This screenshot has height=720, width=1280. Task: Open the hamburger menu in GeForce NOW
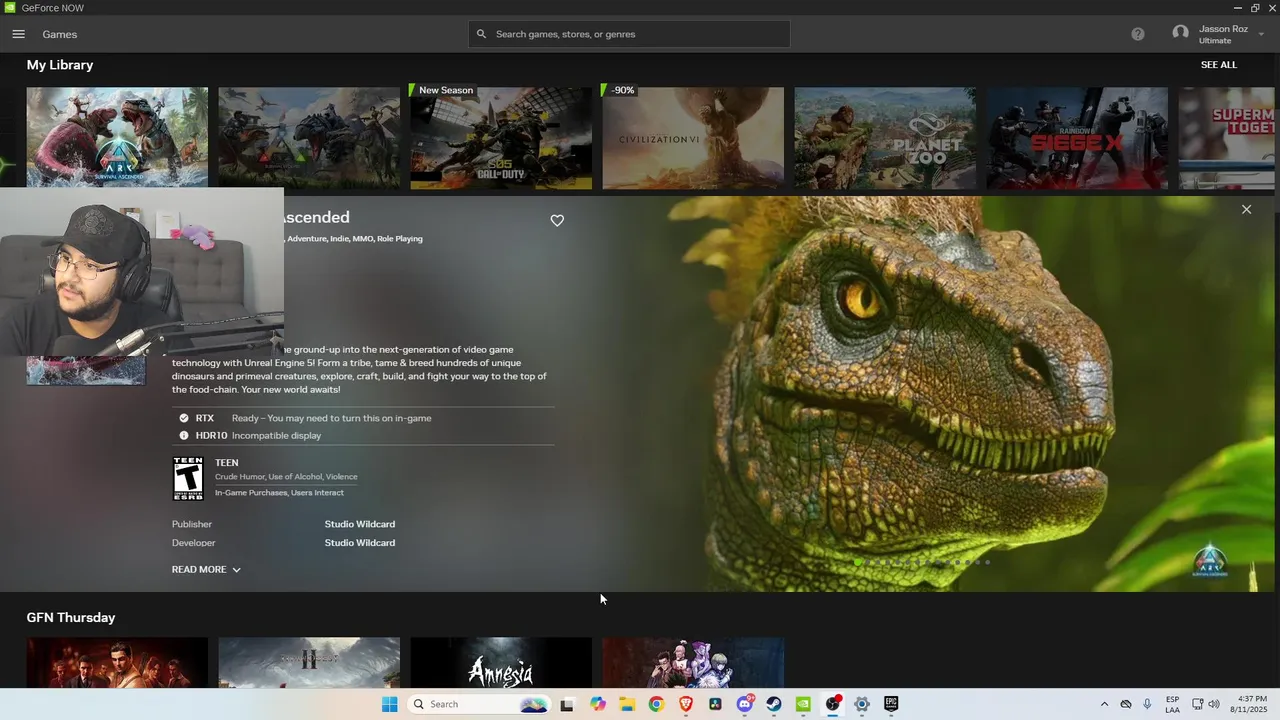coord(18,34)
